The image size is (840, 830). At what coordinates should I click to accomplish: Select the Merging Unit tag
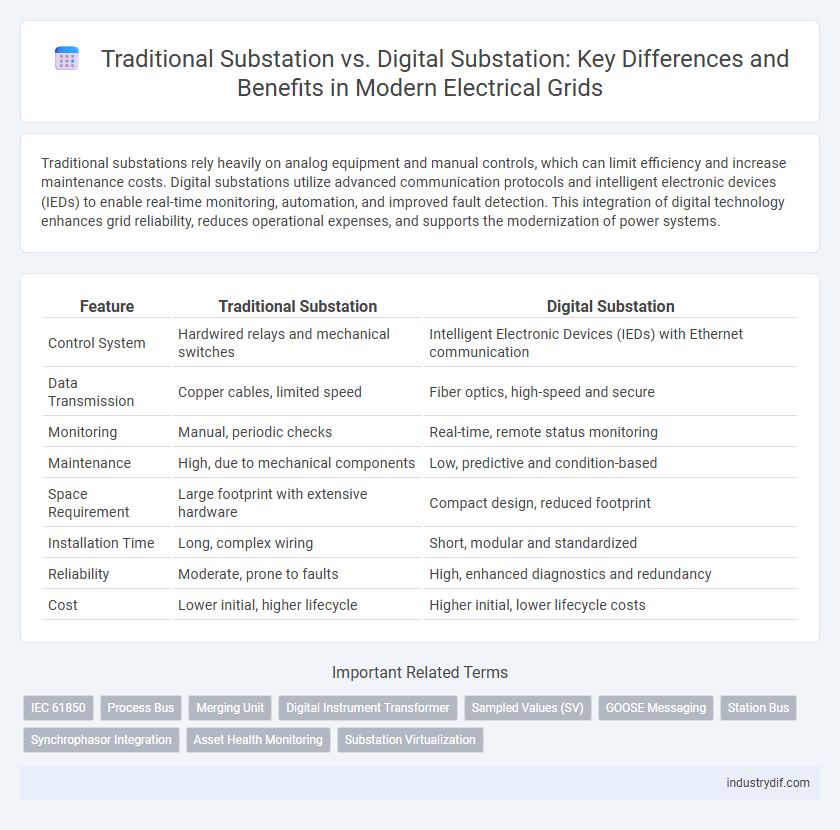(230, 708)
